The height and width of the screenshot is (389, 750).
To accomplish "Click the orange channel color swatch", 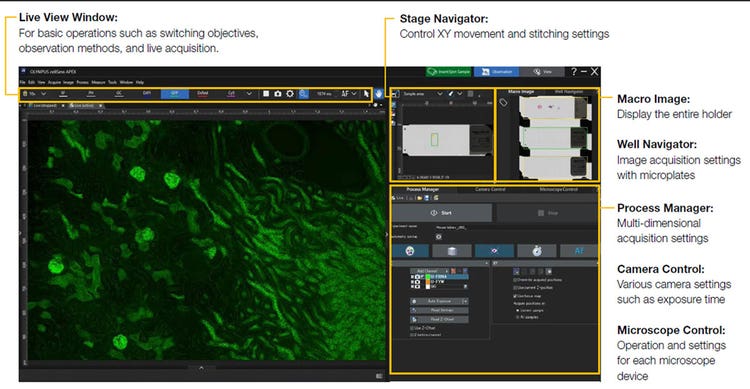I will click(428, 282).
